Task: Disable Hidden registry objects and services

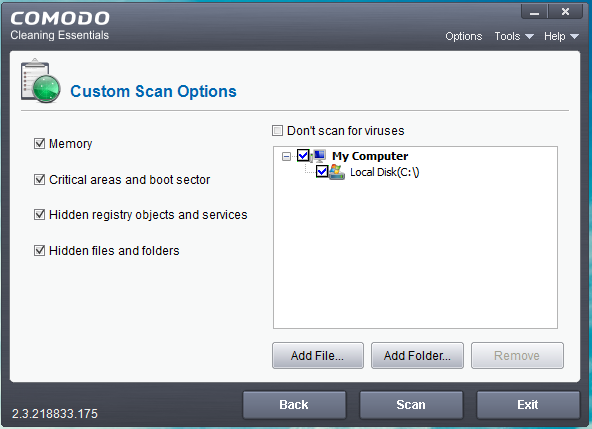Action: click(39, 214)
